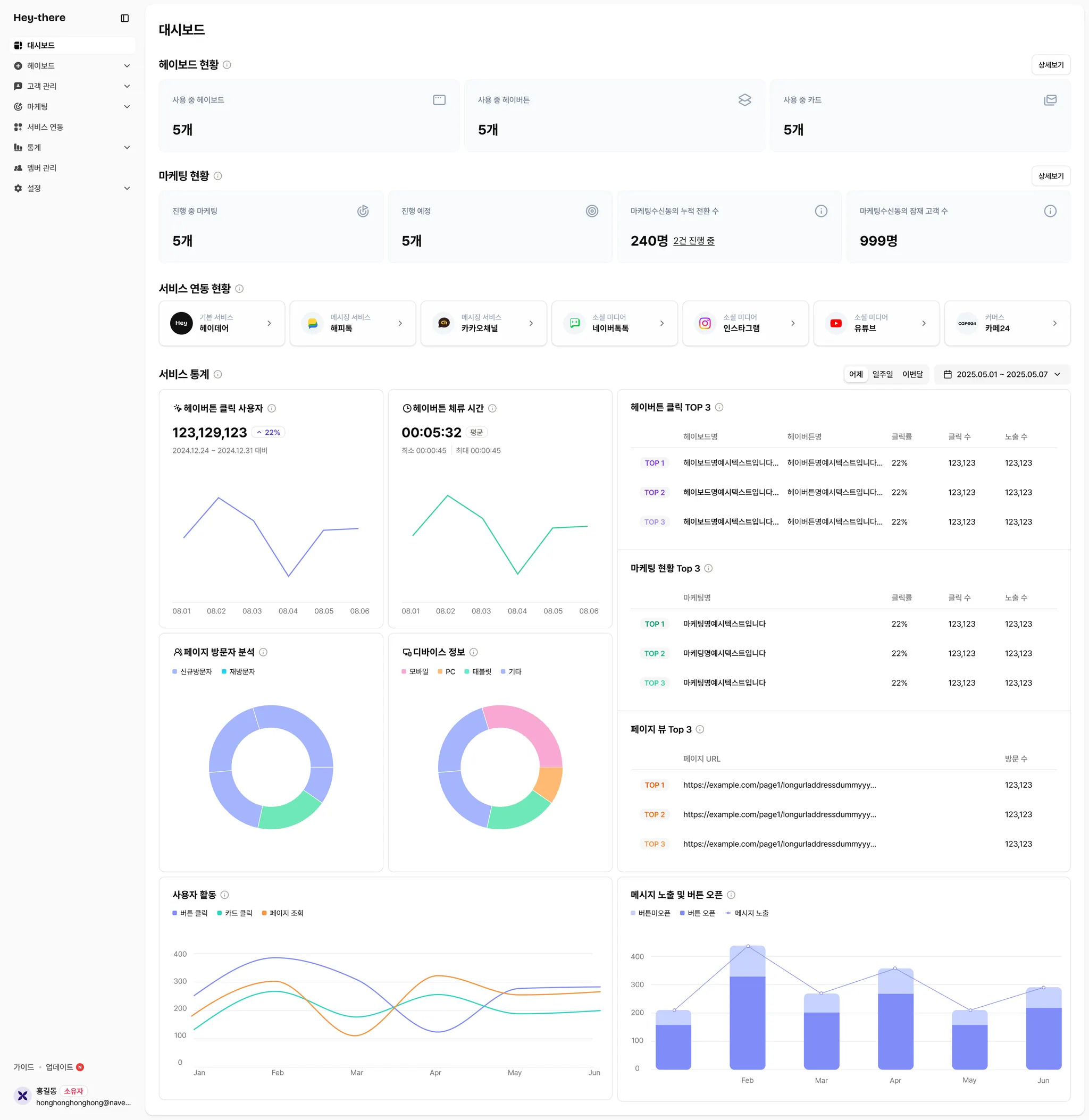Viewport: 1089px width, 1120px height.
Task: Open 서비스 연동 in the sidebar
Action: pos(45,127)
